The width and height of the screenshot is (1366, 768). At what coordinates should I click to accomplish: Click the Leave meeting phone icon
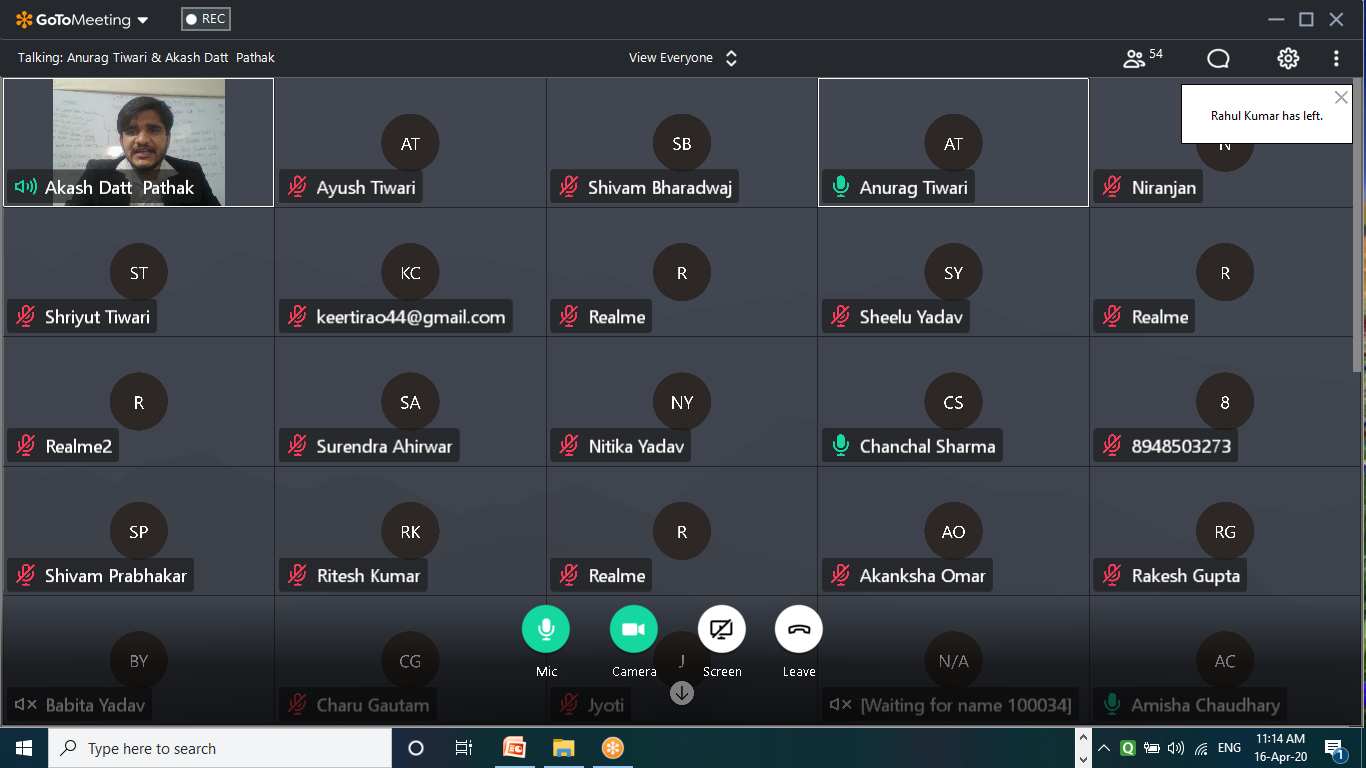coord(798,630)
